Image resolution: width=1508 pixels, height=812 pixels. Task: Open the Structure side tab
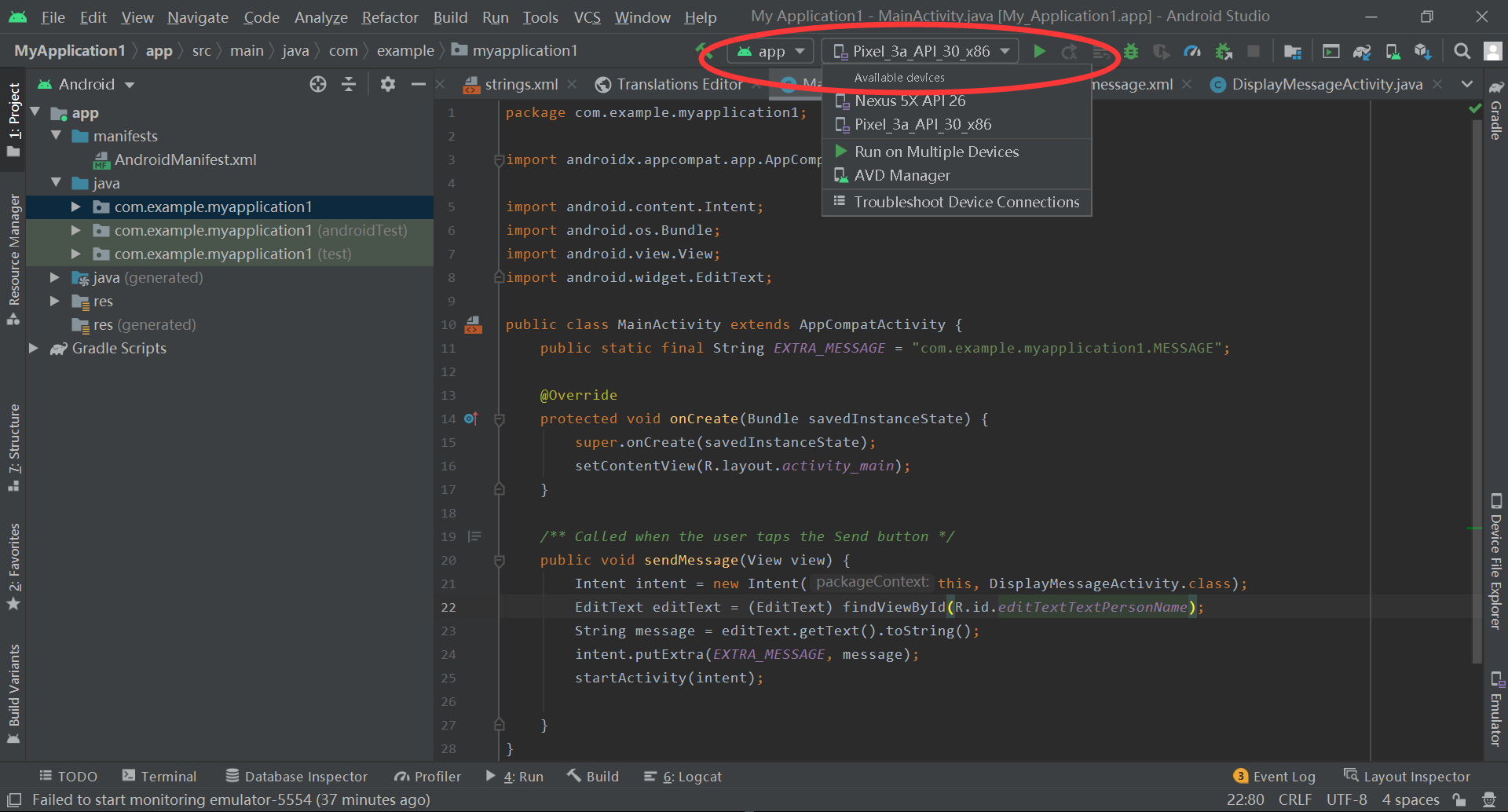[x=13, y=448]
